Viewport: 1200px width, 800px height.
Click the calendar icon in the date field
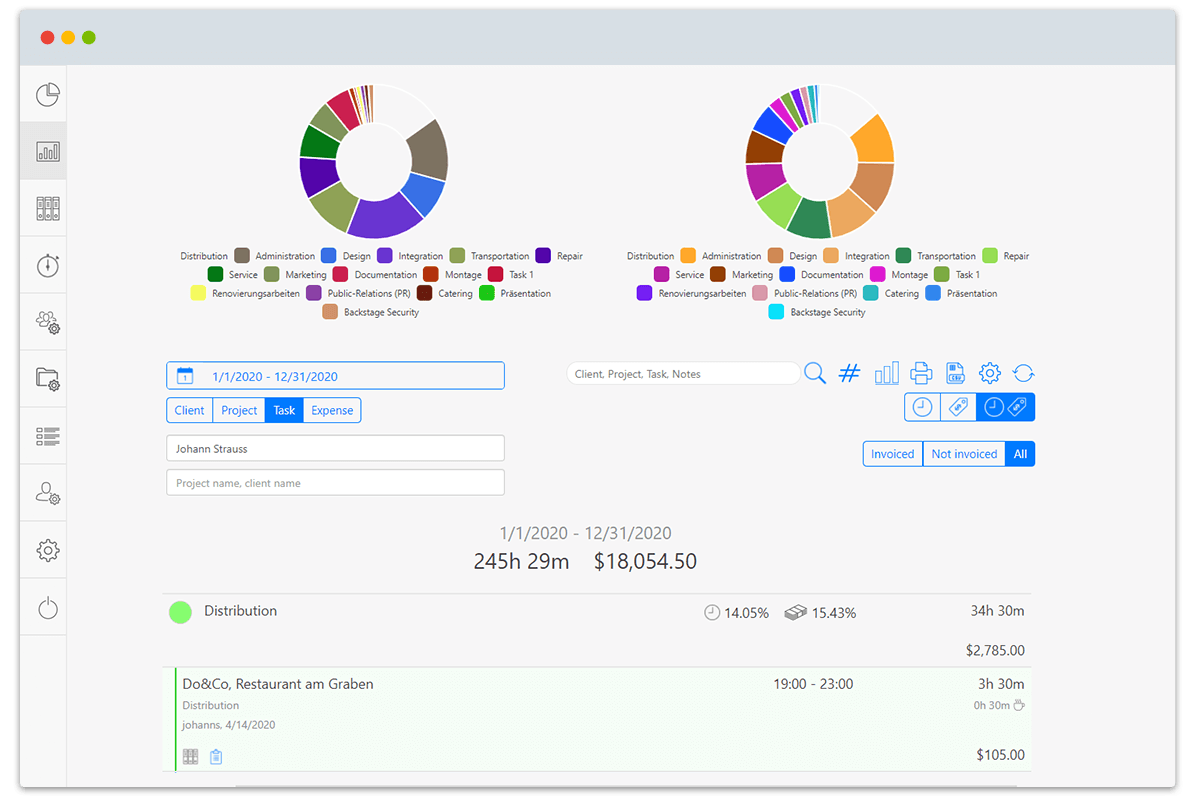(x=184, y=376)
